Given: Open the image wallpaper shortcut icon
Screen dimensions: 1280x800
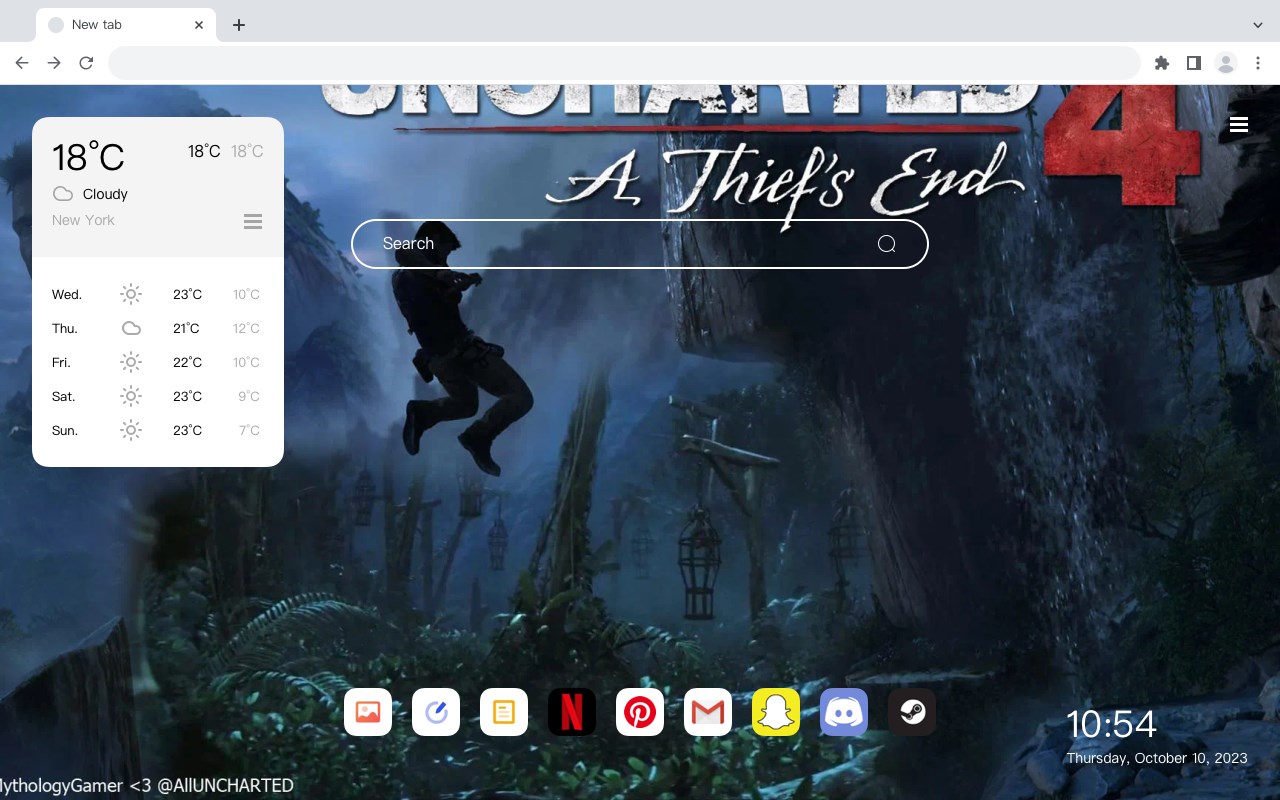Looking at the screenshot, I should coord(368,712).
